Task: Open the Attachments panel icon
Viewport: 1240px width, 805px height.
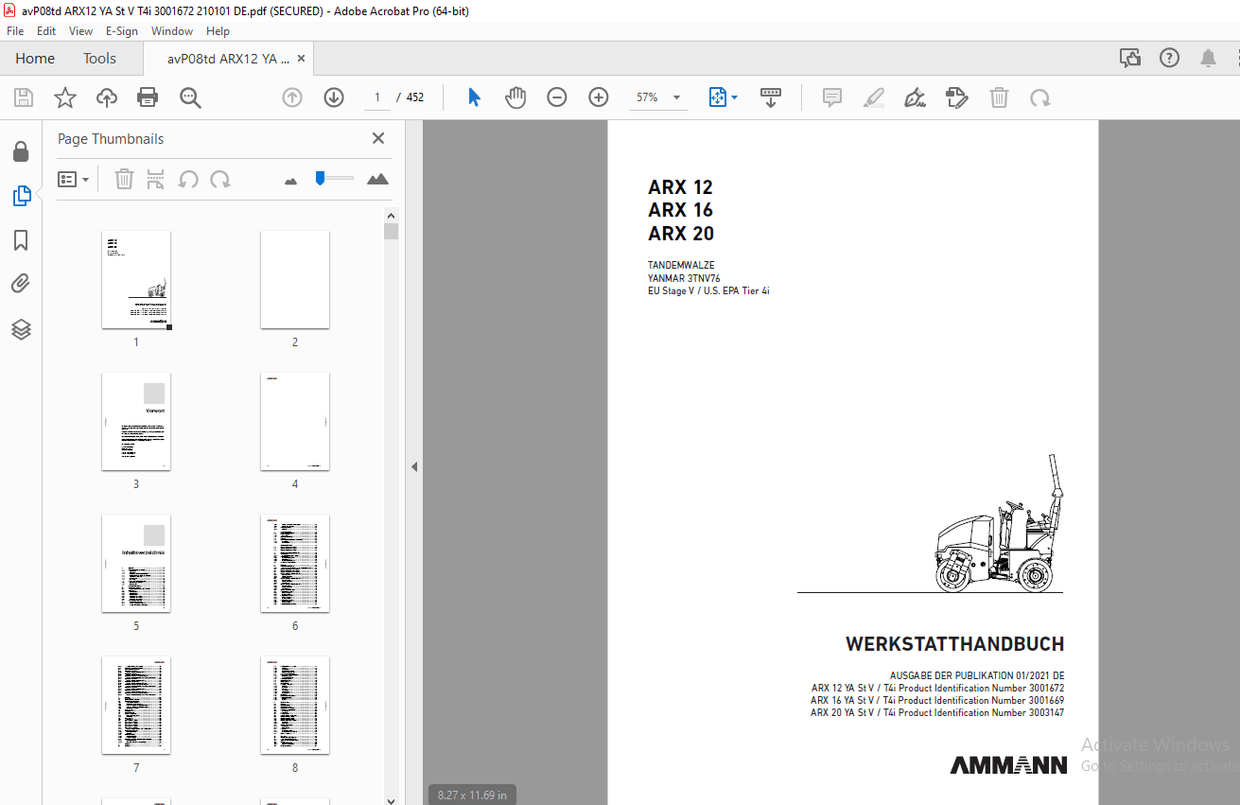Action: click(21, 283)
